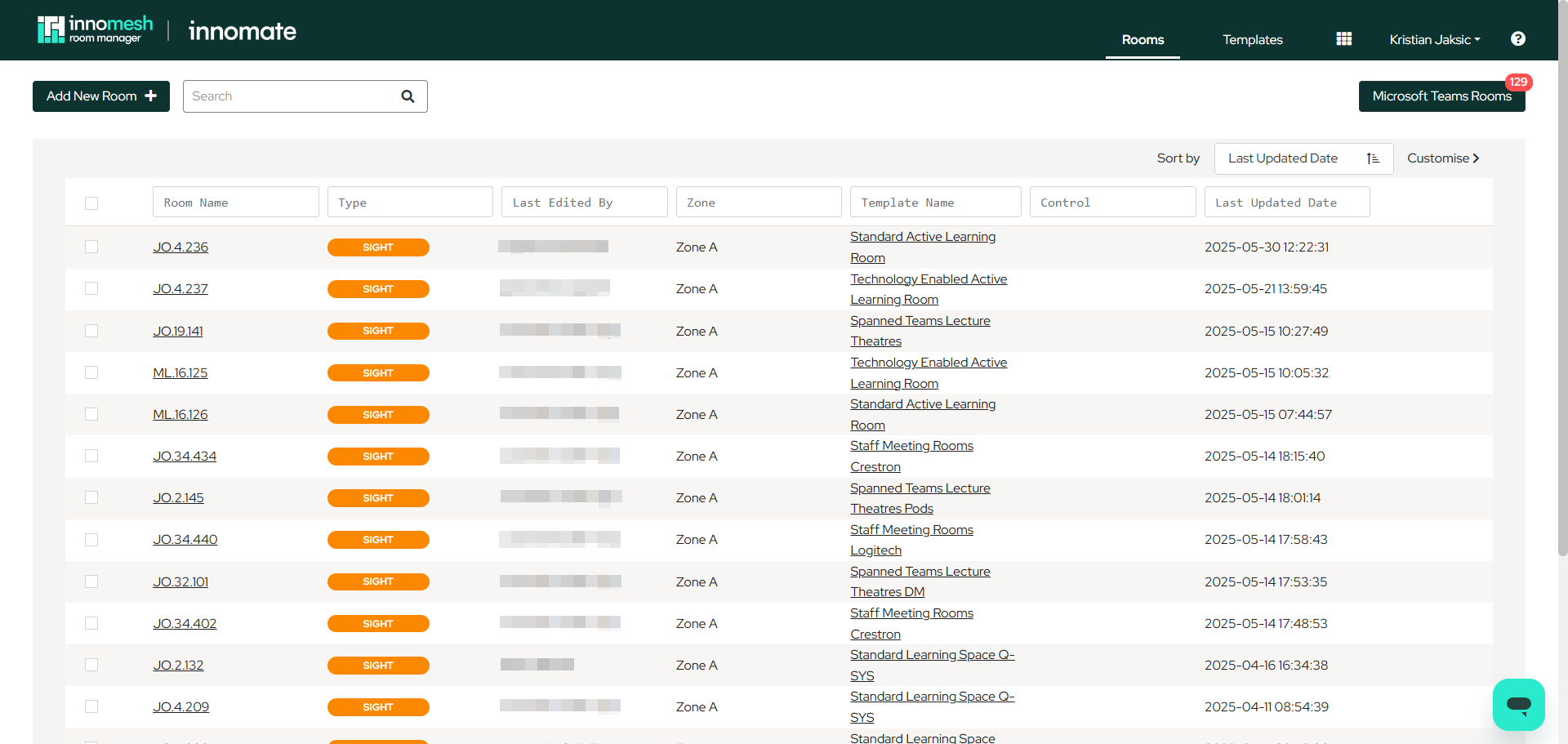Open room JO.34.434
Screen dimensions: 1568x744
185,456
